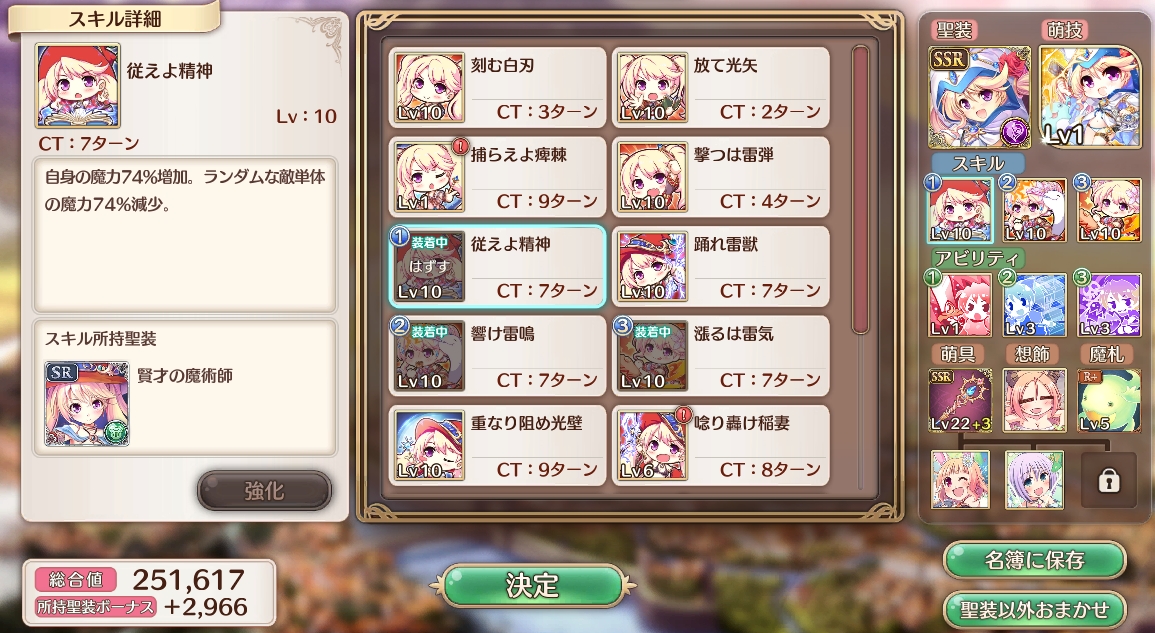Screen dimensions: 1155x633
Task: Select the 放て光矢 skill card
Action: (x=720, y=88)
